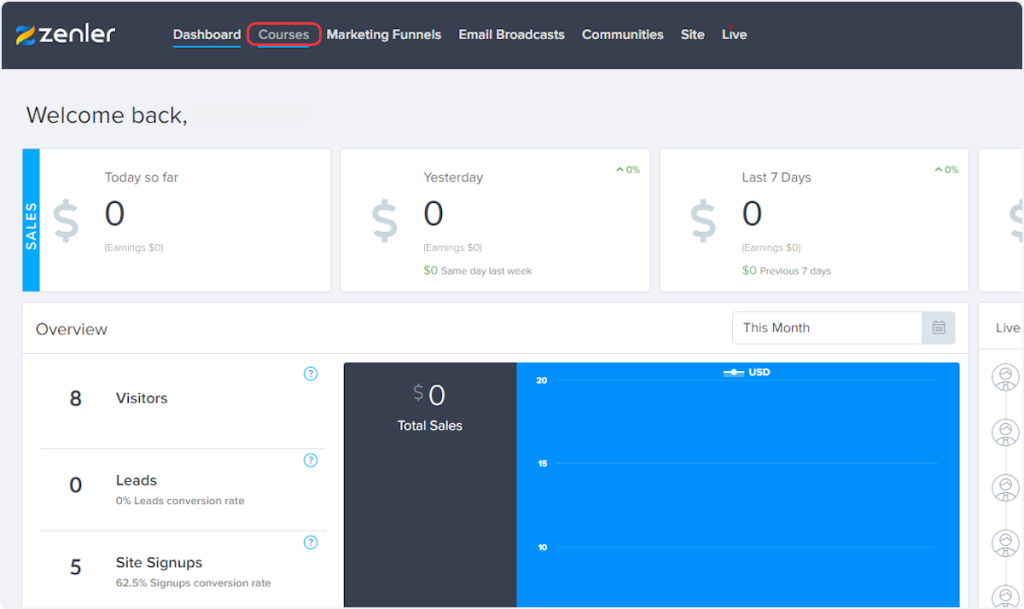Click the help icon next to Leads

pyautogui.click(x=310, y=460)
